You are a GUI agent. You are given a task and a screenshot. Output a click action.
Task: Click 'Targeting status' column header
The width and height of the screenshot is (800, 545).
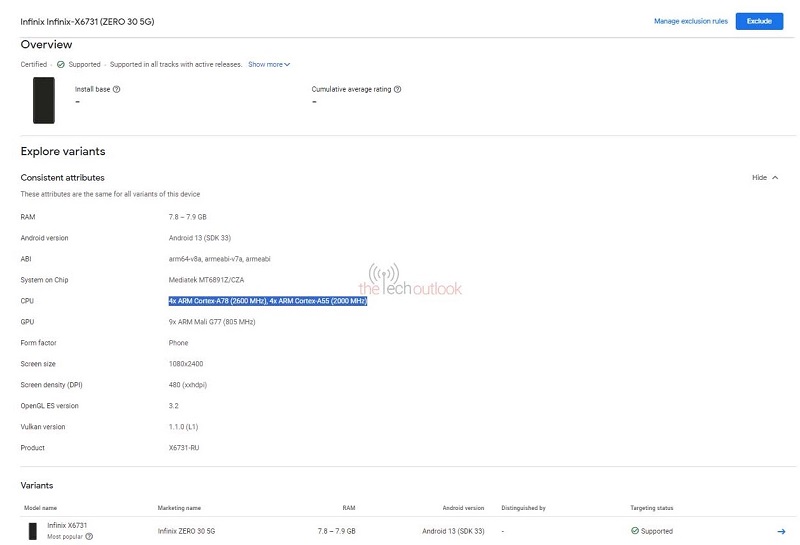[652, 508]
